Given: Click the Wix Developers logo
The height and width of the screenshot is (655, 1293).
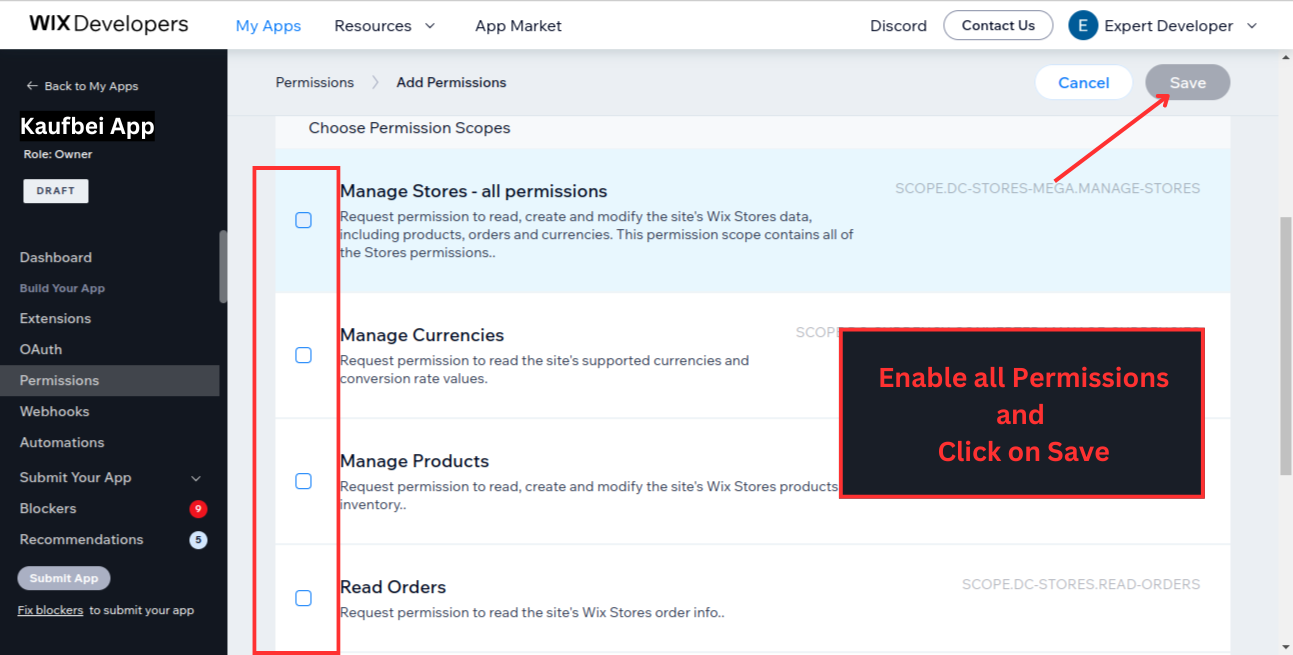Looking at the screenshot, I should pyautogui.click(x=108, y=24).
